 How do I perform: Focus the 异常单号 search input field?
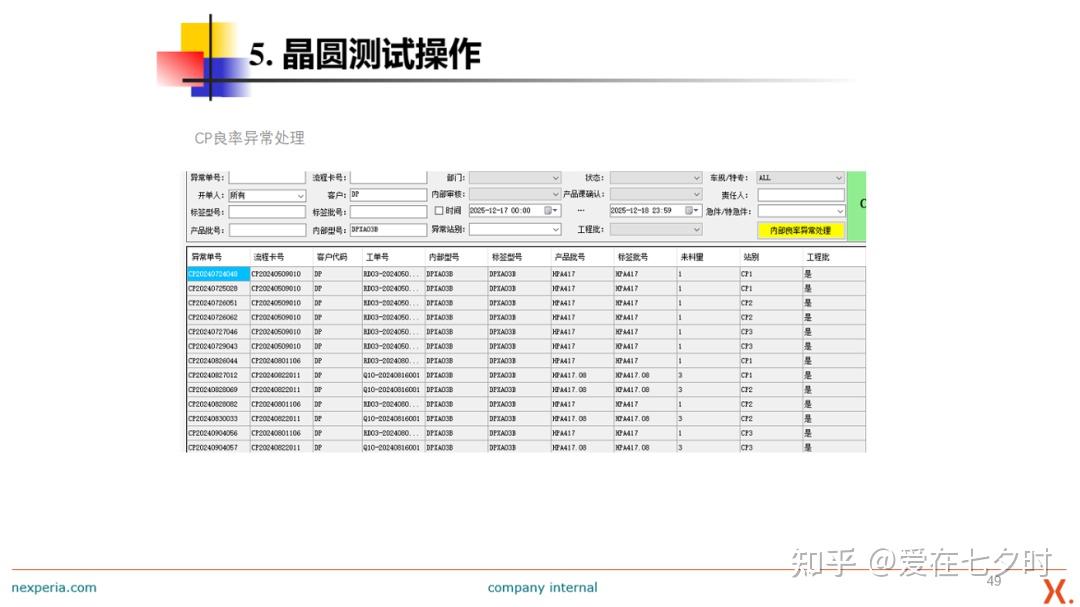[x=266, y=178]
